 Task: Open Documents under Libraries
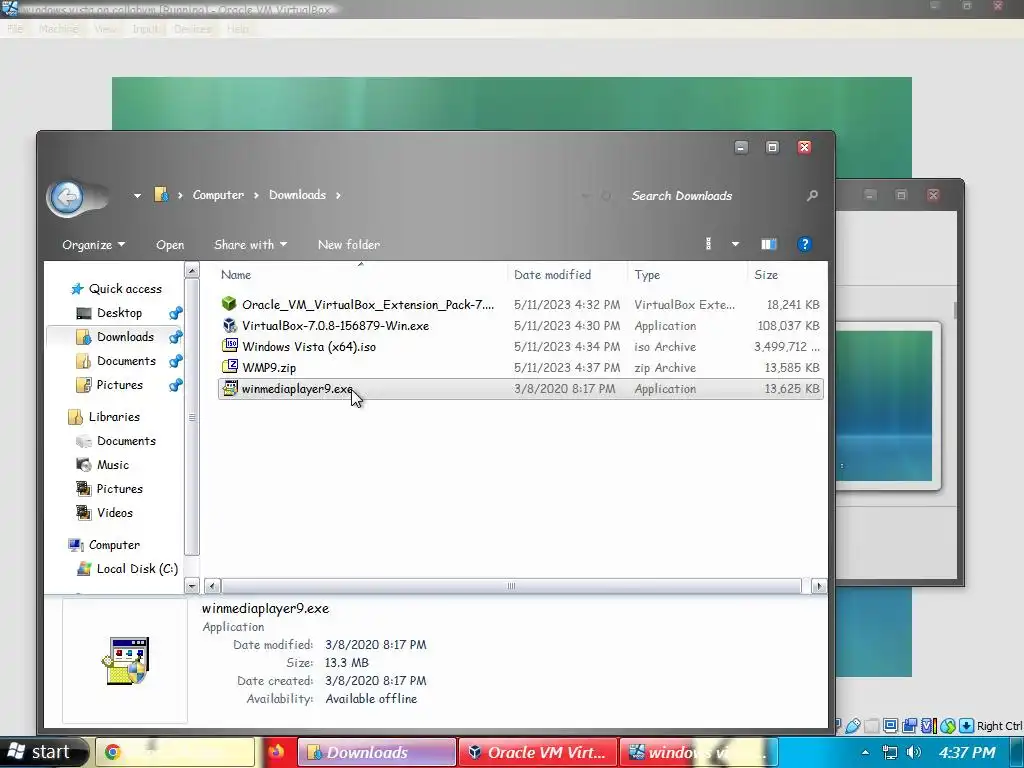(126, 441)
